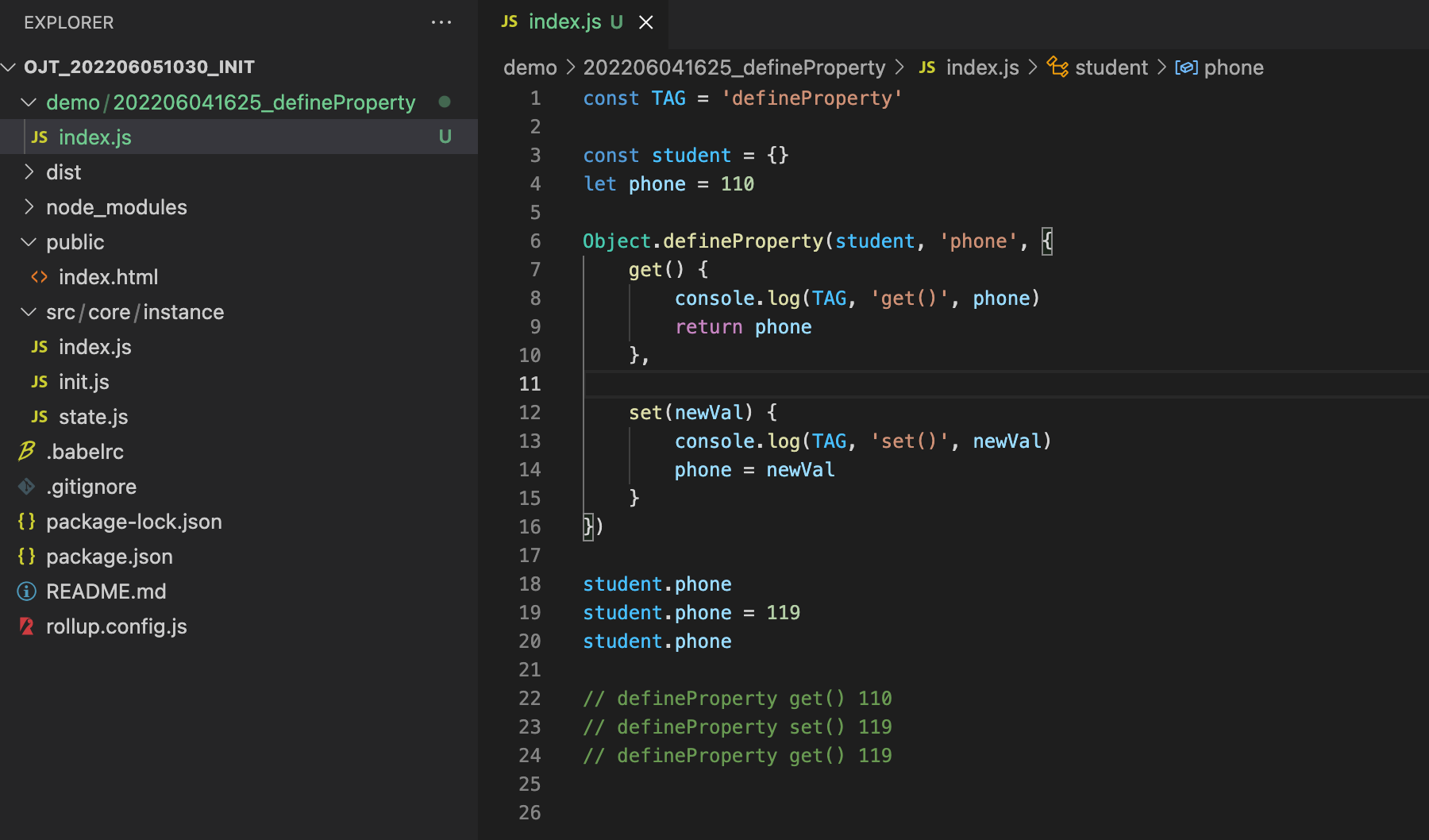The height and width of the screenshot is (840, 1429).
Task: Click the JS icon in the breadcrumb
Action: click(927, 67)
